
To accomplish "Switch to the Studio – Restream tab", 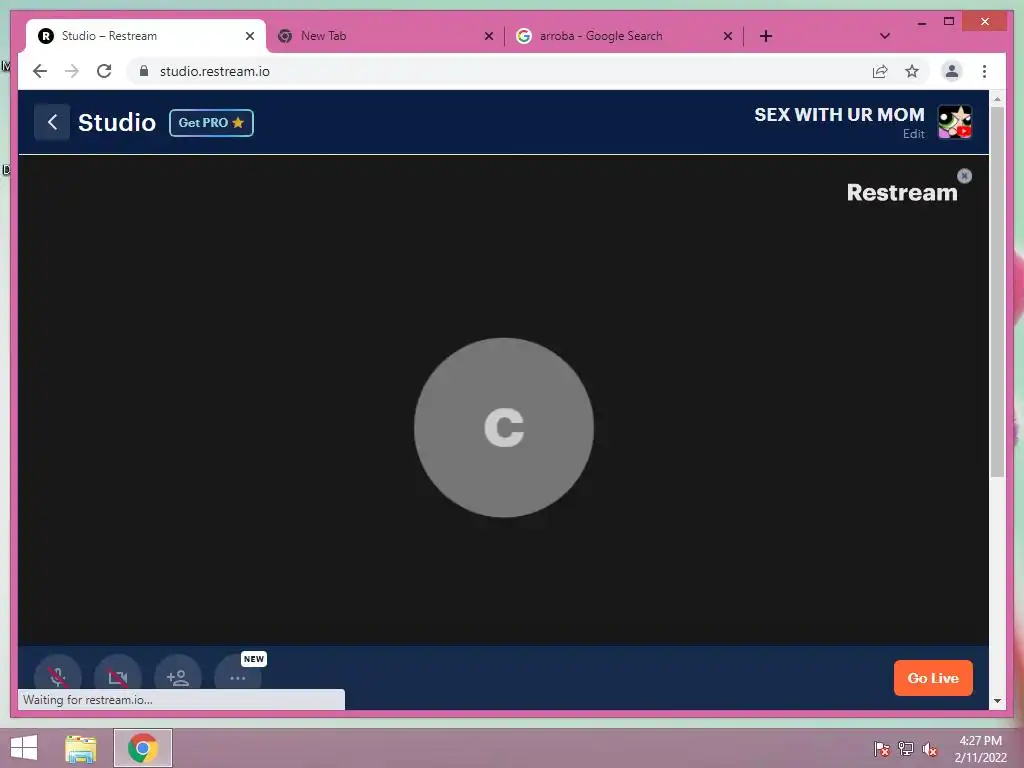I will coord(146,36).
